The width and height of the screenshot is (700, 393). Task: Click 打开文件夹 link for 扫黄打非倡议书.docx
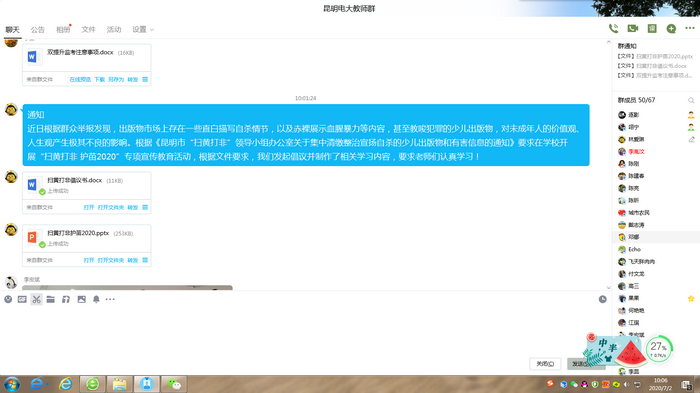(x=111, y=207)
